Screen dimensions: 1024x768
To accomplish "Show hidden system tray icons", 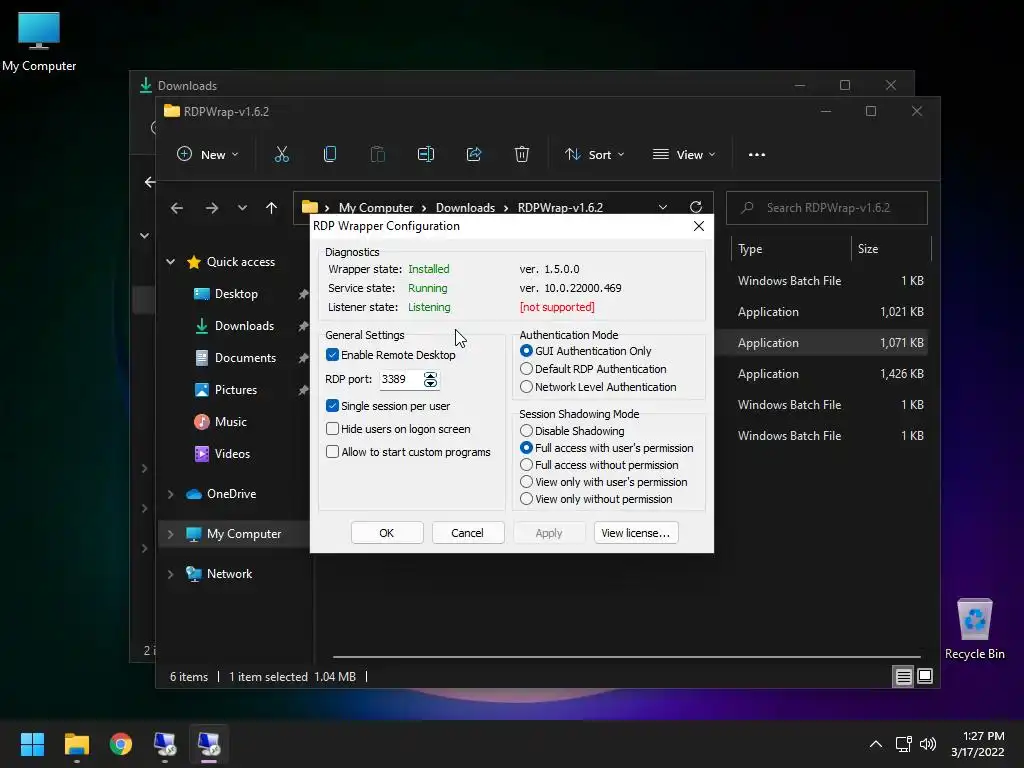I will tap(876, 744).
